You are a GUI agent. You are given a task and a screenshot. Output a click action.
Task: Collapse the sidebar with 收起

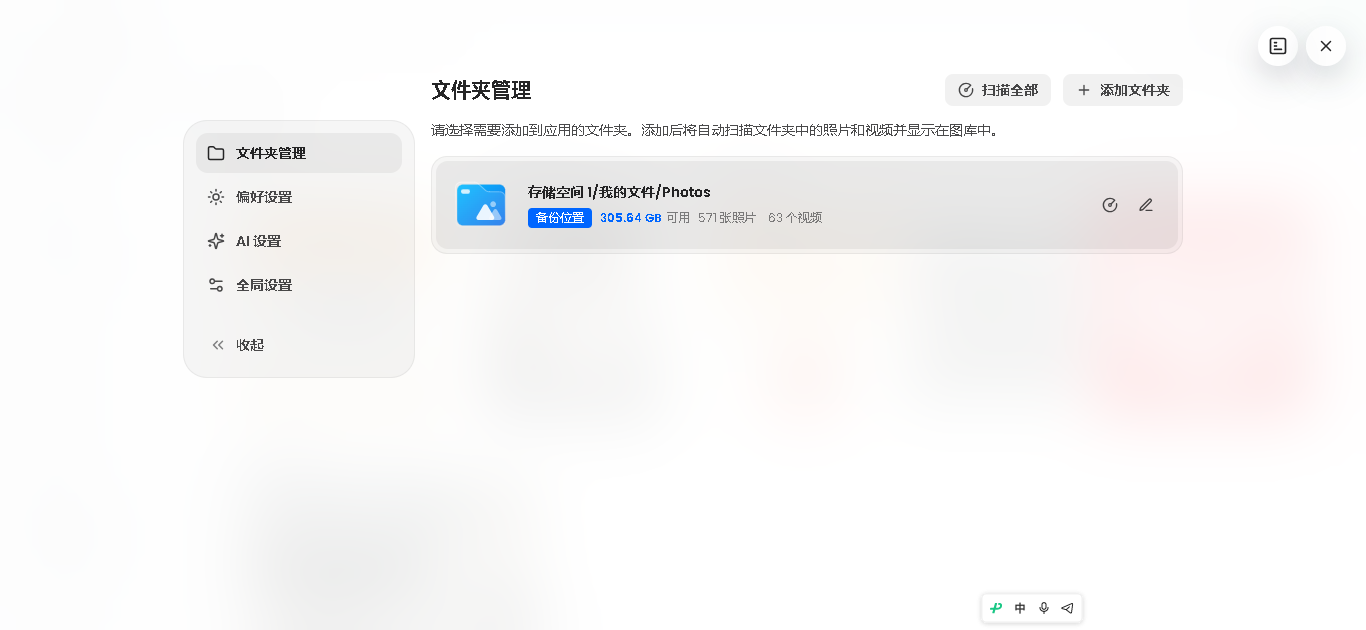[299, 345]
